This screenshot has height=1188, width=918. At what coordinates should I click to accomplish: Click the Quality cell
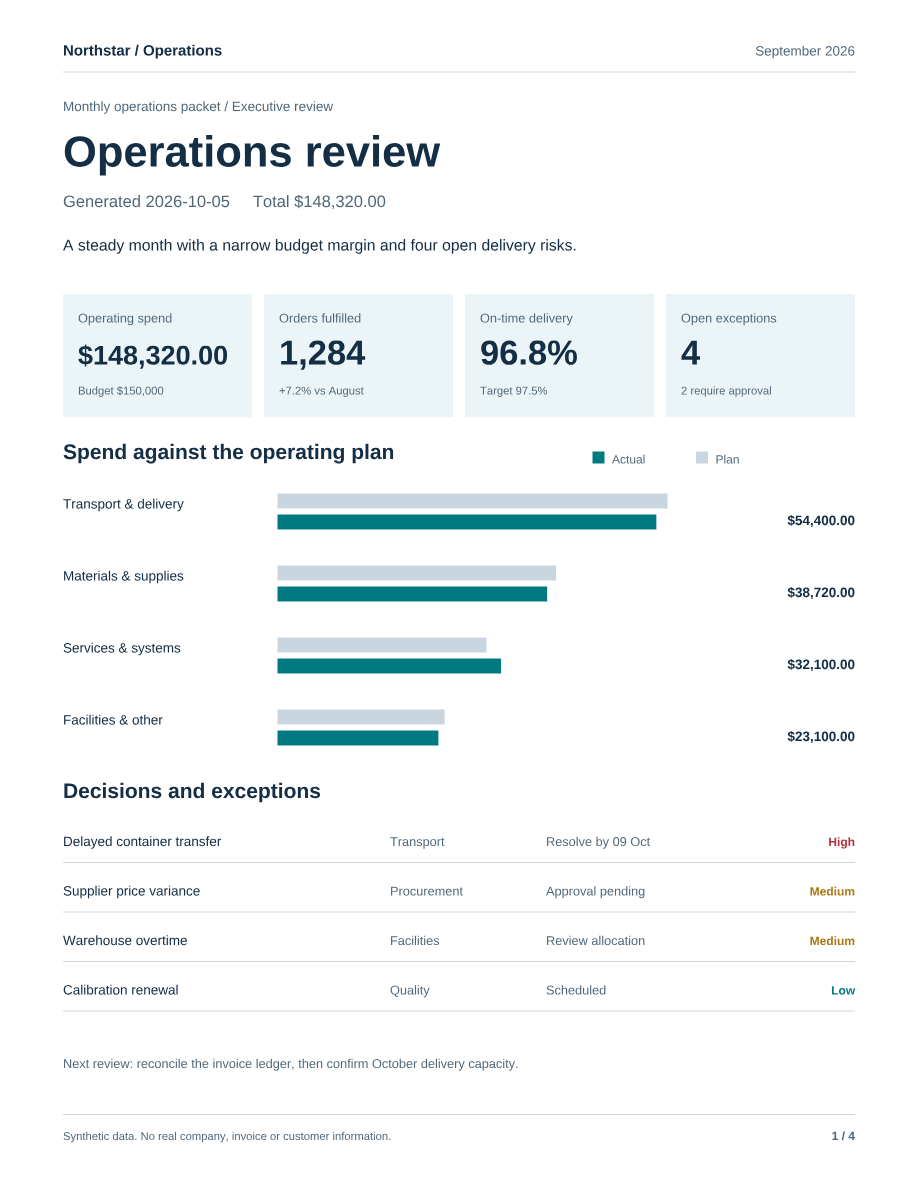(x=409, y=990)
